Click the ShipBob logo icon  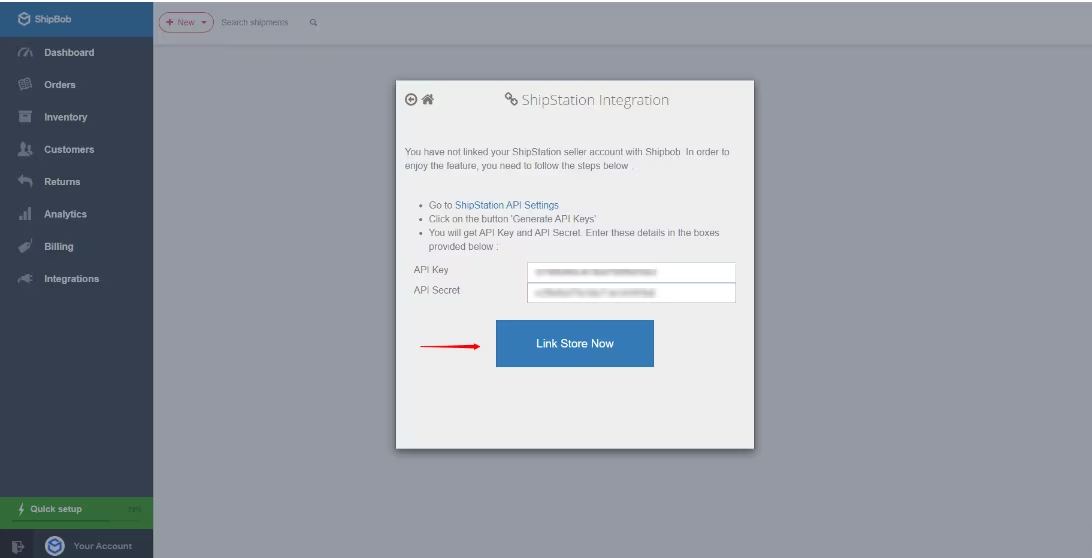(x=24, y=20)
